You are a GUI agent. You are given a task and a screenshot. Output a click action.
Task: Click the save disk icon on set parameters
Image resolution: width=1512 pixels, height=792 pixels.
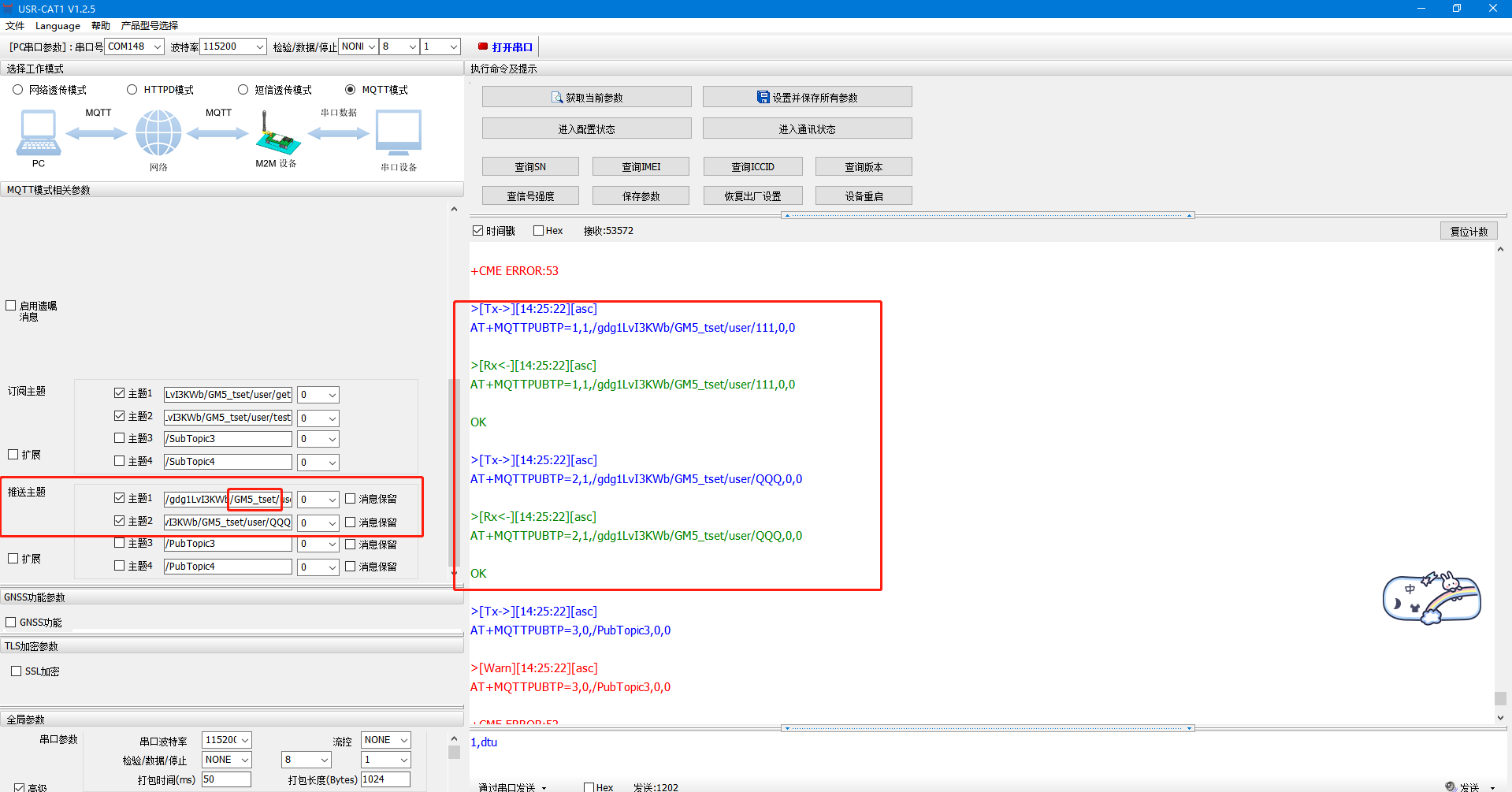(x=763, y=97)
